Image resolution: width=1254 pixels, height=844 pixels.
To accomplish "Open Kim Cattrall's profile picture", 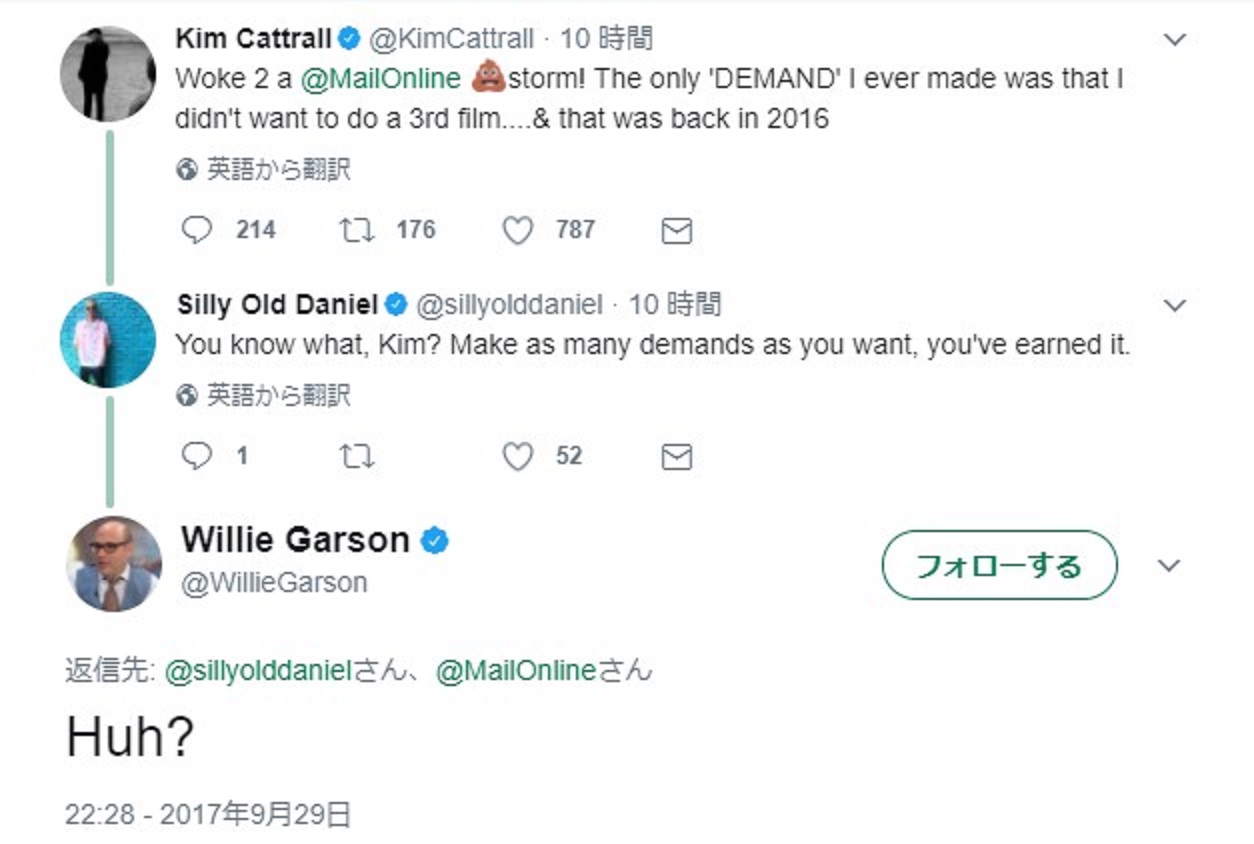I will tap(108, 74).
